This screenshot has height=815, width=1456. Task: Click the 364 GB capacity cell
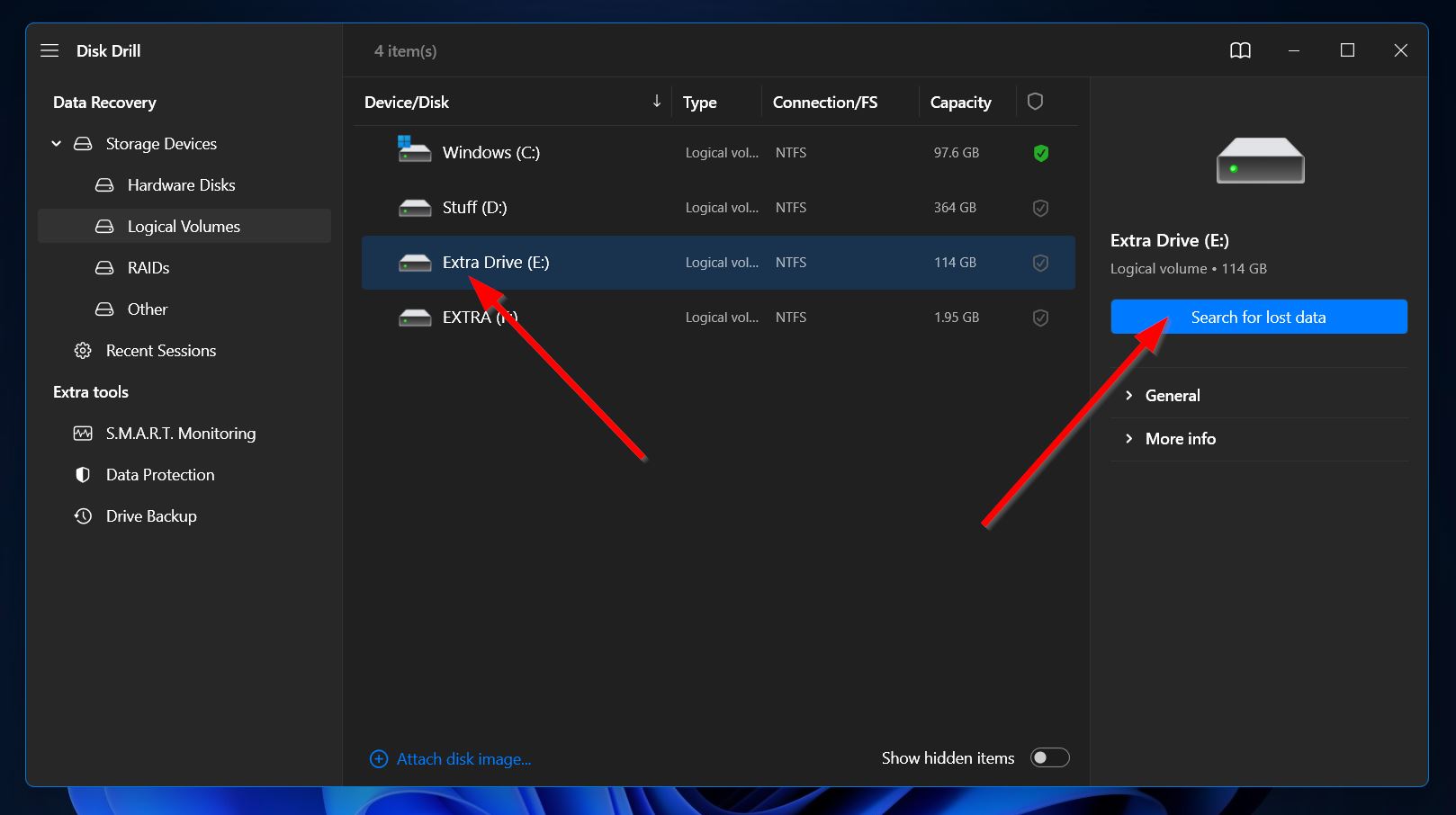955,207
